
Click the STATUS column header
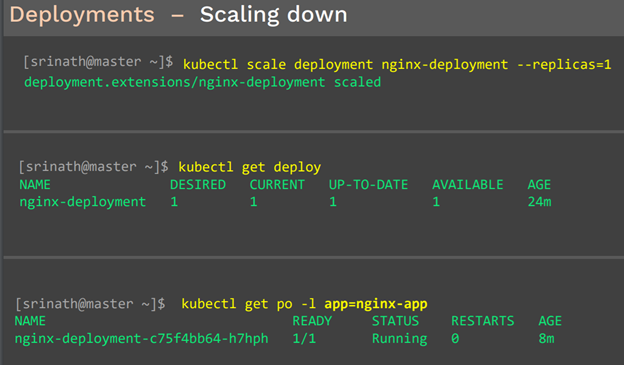pyautogui.click(x=395, y=321)
